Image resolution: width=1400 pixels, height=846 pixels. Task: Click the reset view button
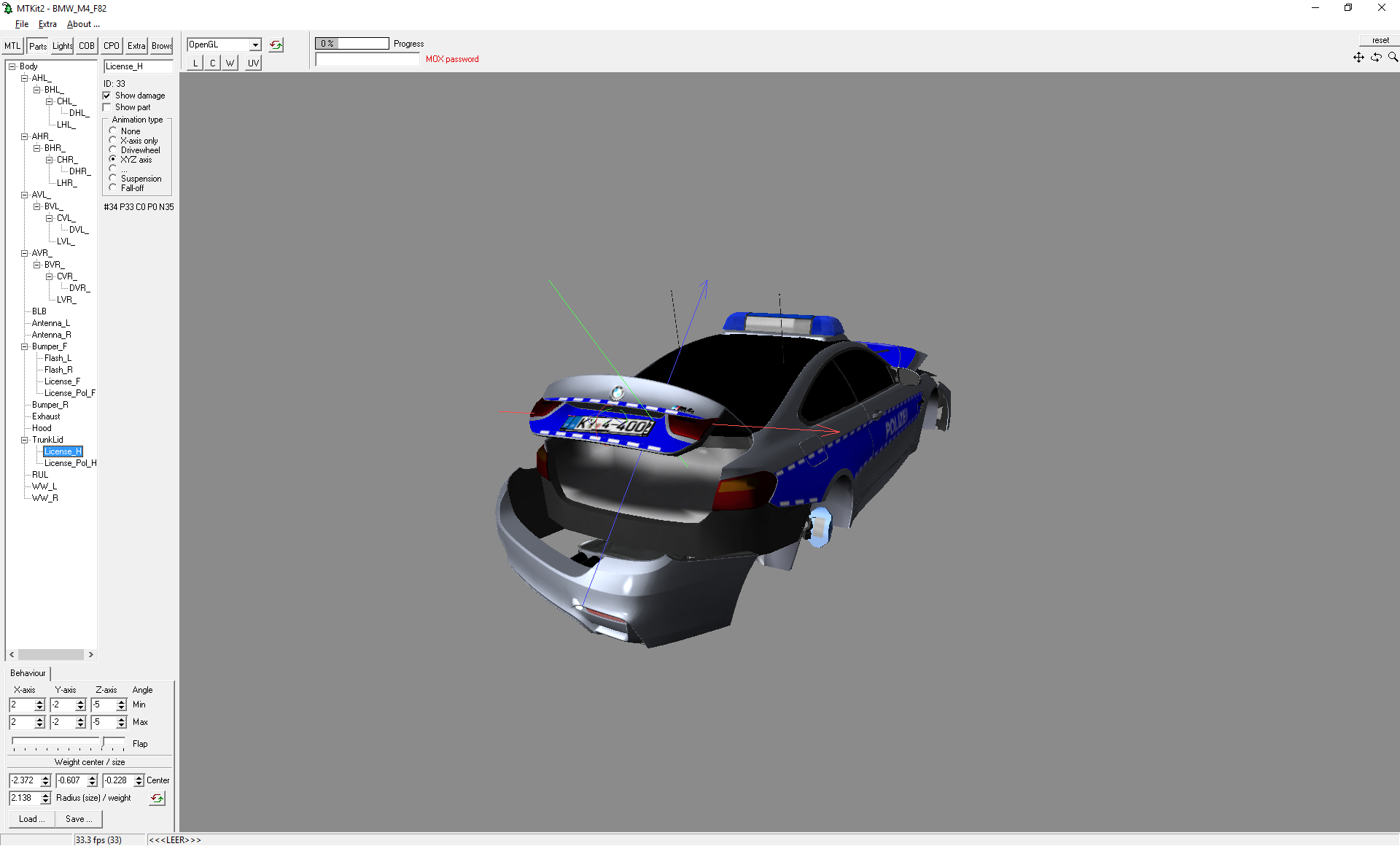click(x=1380, y=41)
